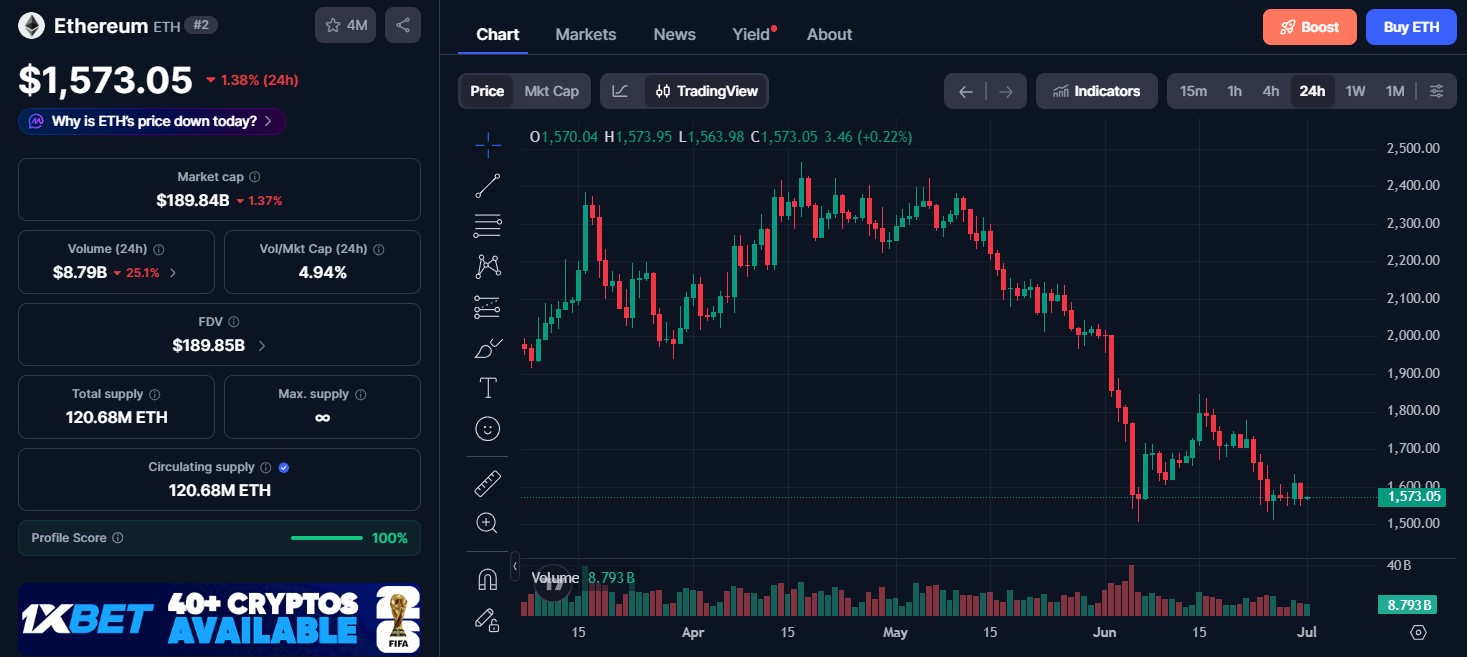Switch to TradingView chart mode
1467x657 pixels.
(706, 91)
